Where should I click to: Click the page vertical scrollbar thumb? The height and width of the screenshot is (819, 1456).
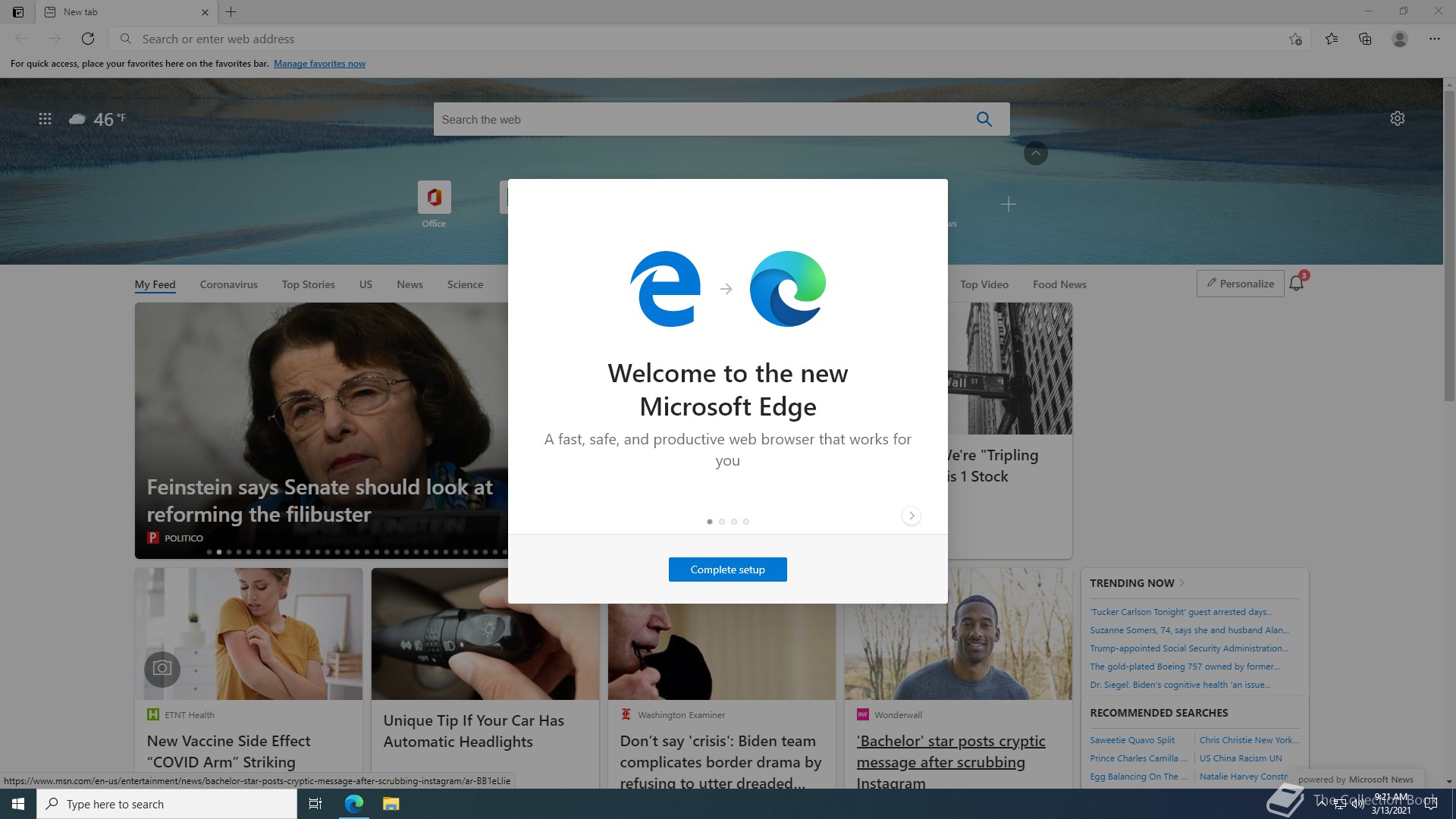point(1449,246)
